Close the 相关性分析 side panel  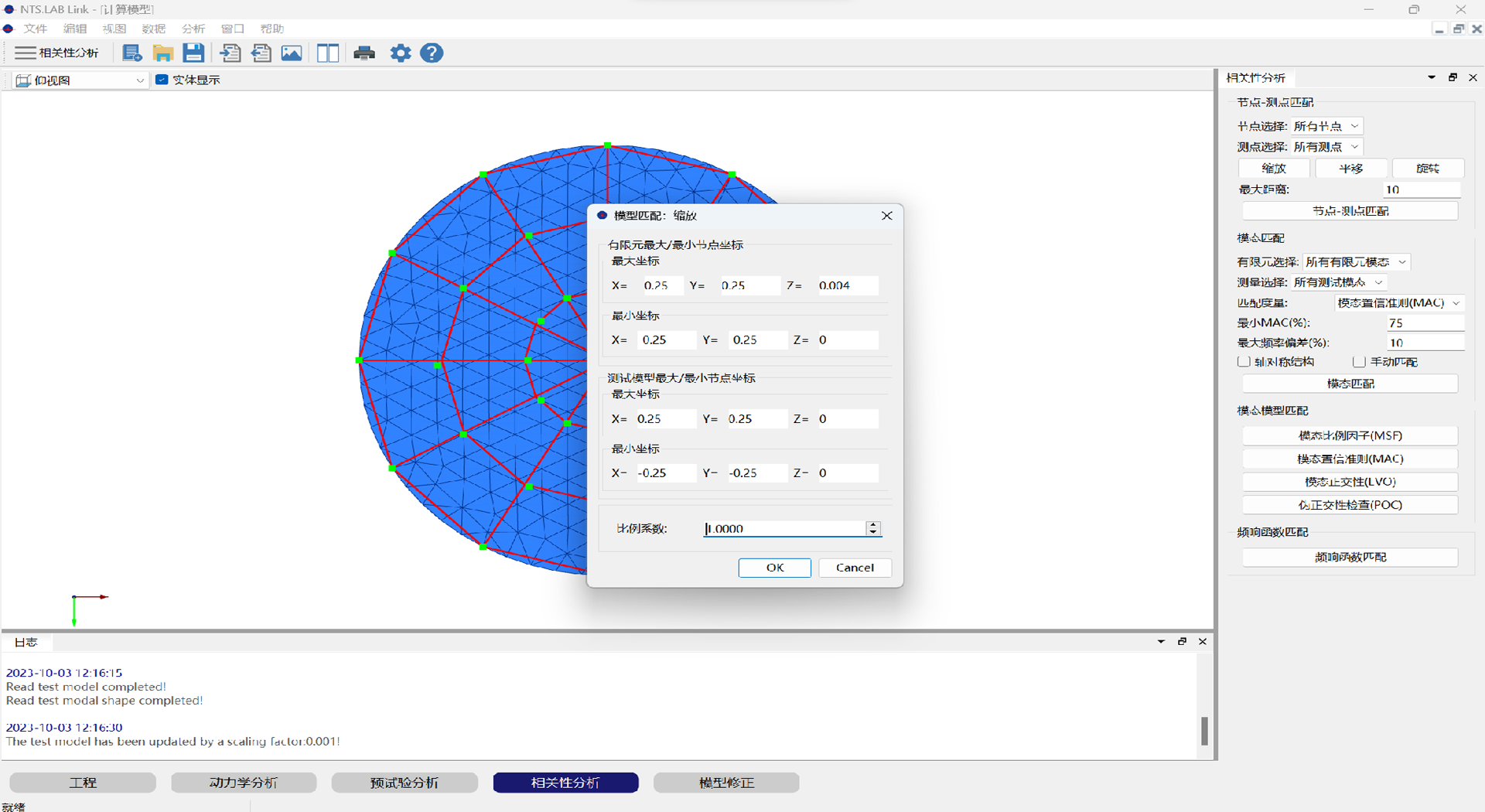(1473, 77)
